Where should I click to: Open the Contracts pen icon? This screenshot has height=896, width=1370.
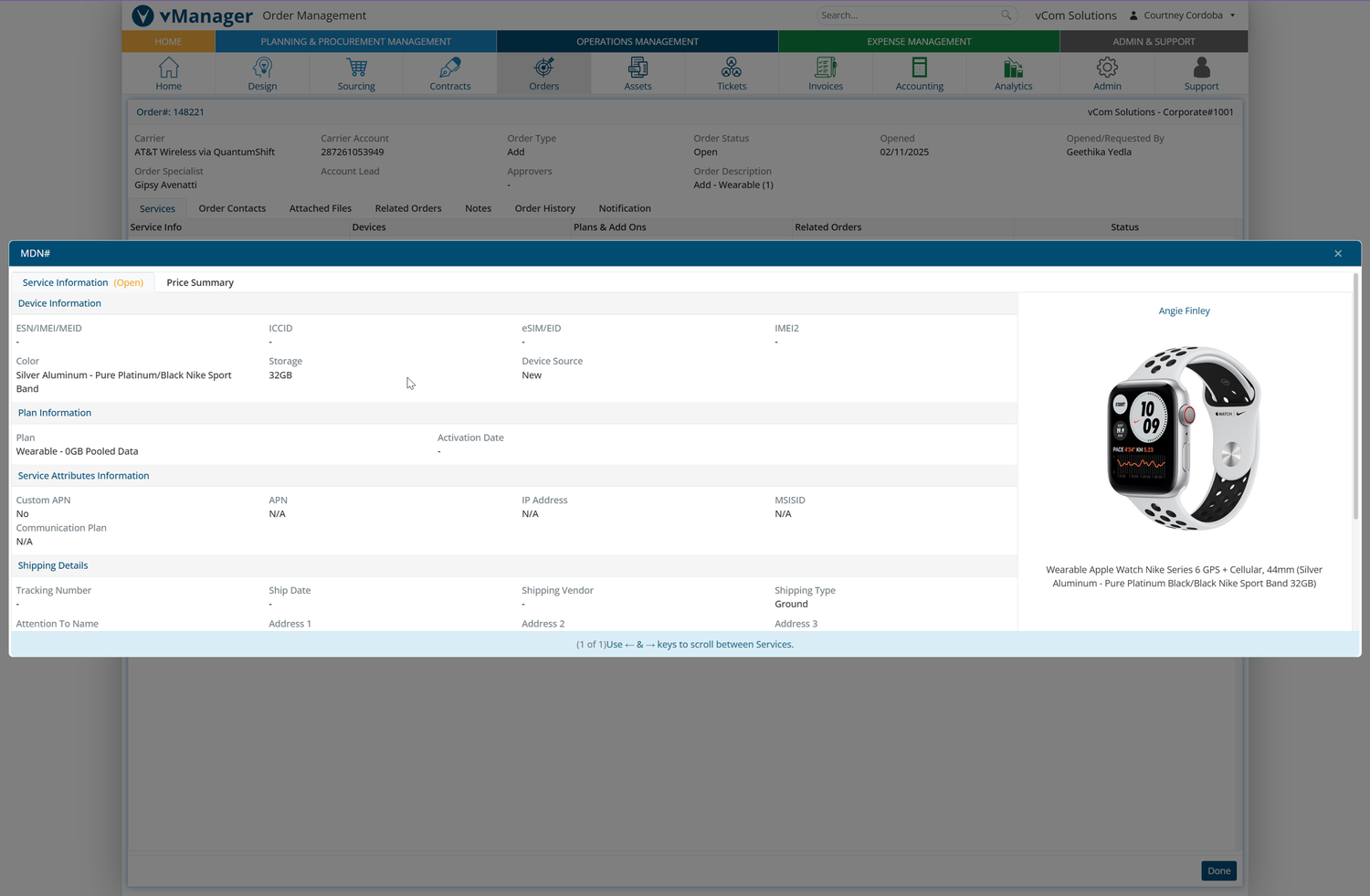pos(450,68)
